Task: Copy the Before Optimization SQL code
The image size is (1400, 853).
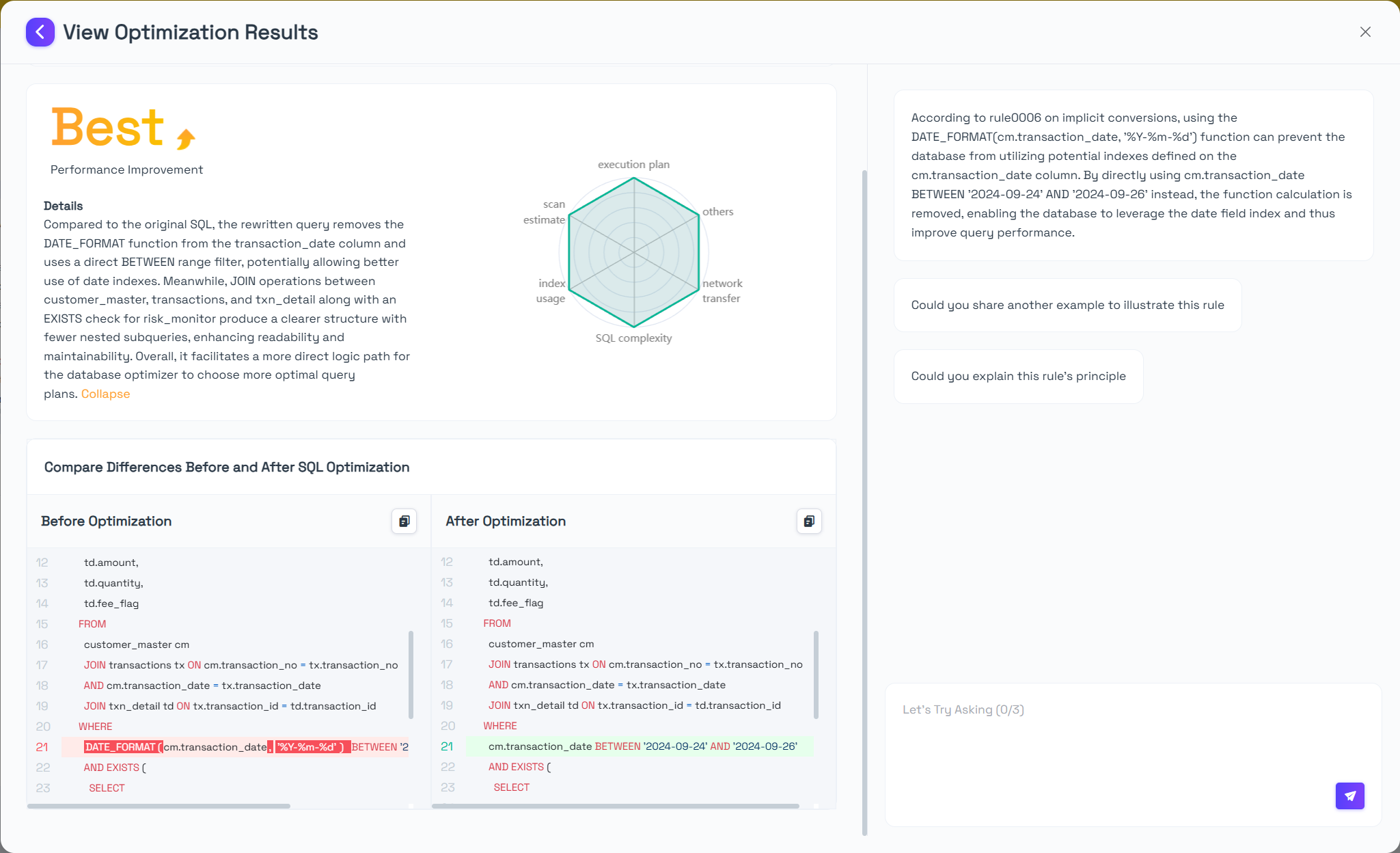Action: [404, 521]
